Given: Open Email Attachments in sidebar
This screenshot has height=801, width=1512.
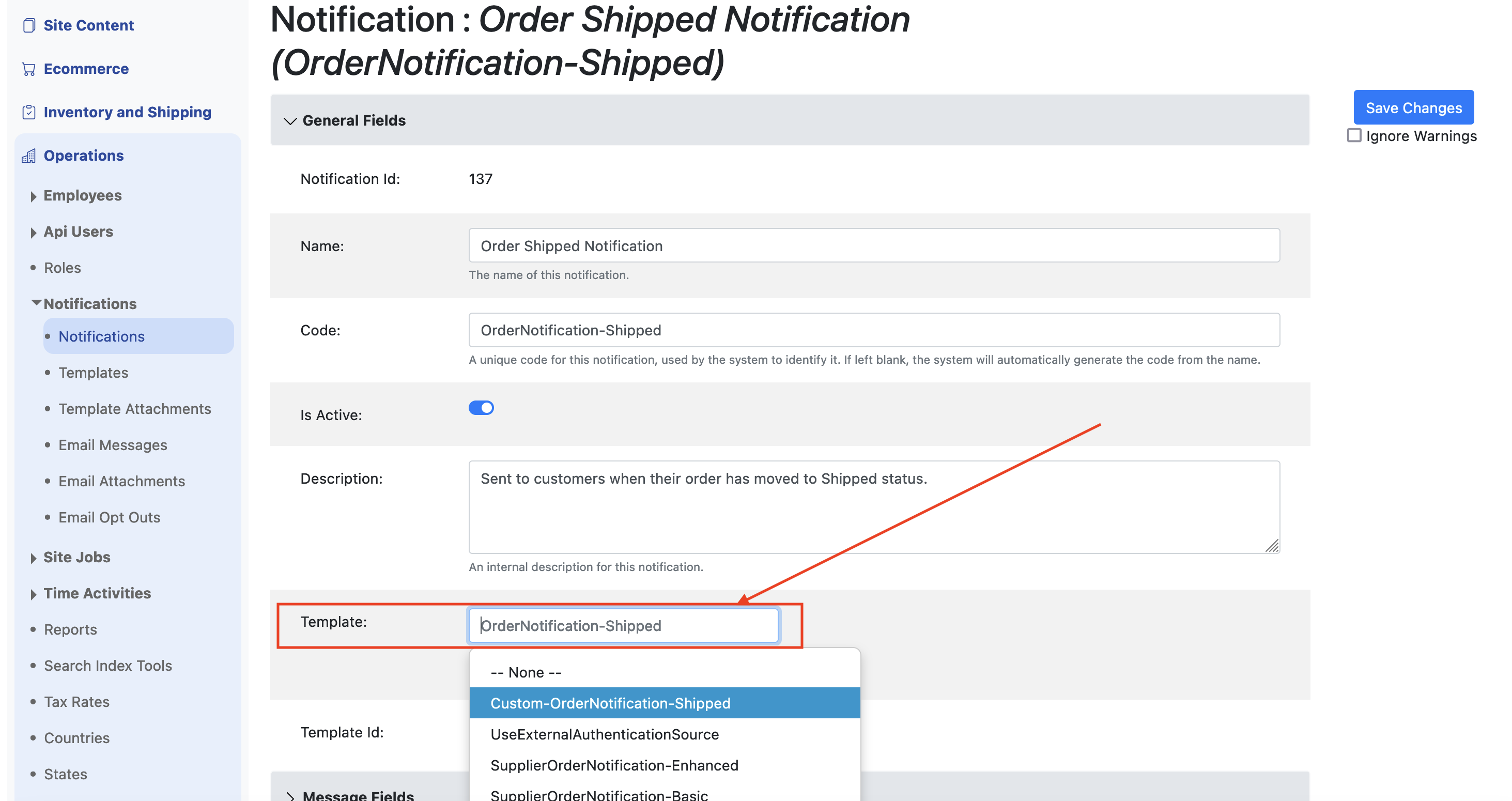Looking at the screenshot, I should pyautogui.click(x=121, y=481).
